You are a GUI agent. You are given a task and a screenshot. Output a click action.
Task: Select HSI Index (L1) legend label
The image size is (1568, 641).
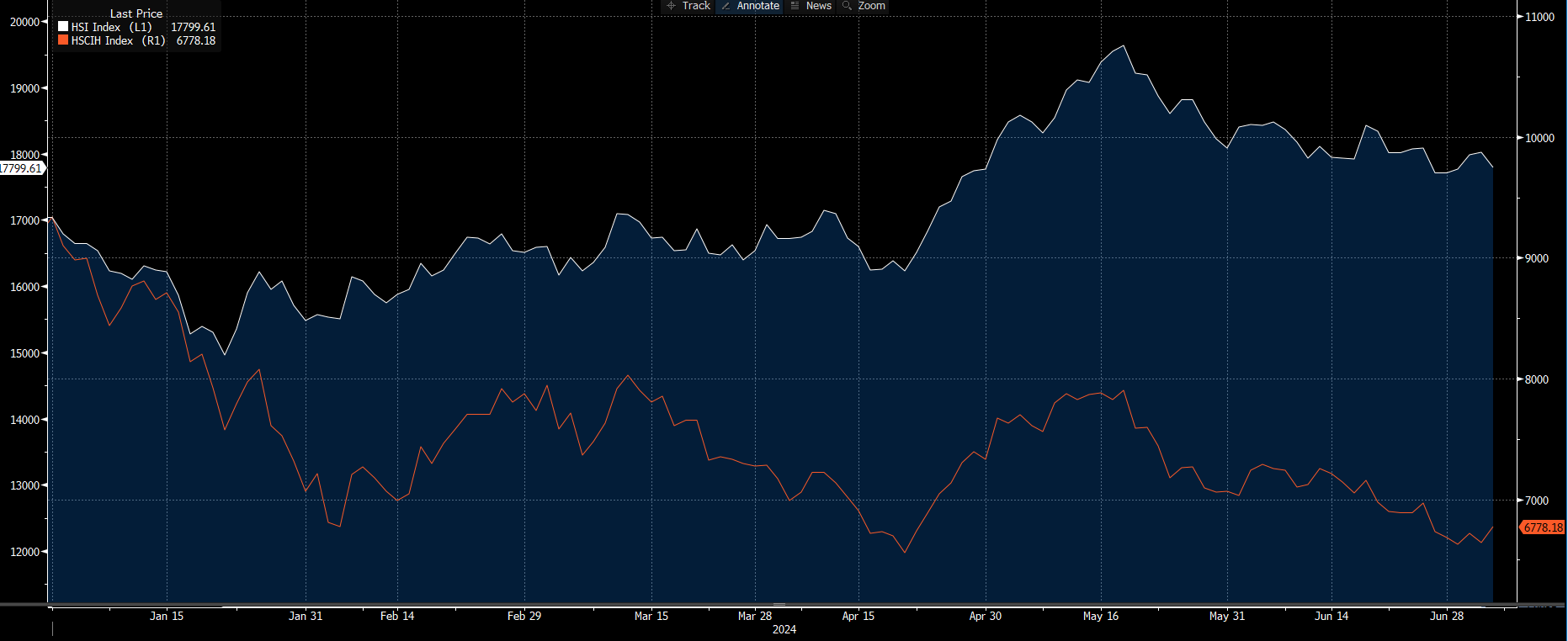tap(111, 27)
